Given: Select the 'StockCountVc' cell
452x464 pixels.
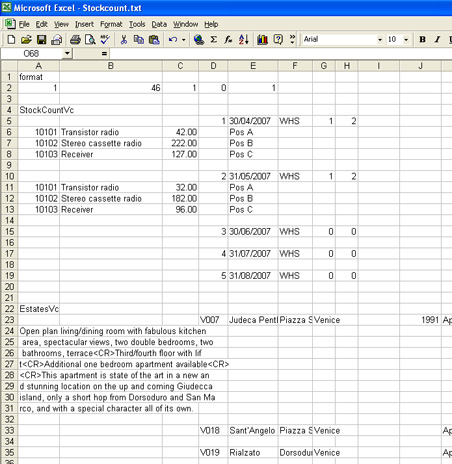Looking at the screenshot, I should pos(39,110).
